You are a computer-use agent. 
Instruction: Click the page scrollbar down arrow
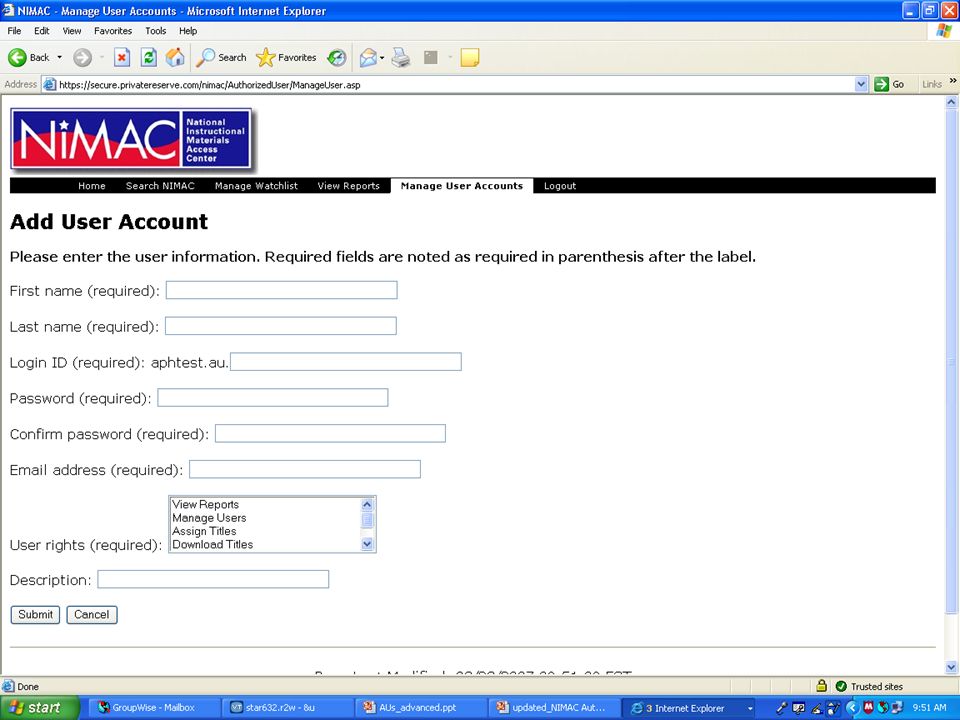click(951, 667)
